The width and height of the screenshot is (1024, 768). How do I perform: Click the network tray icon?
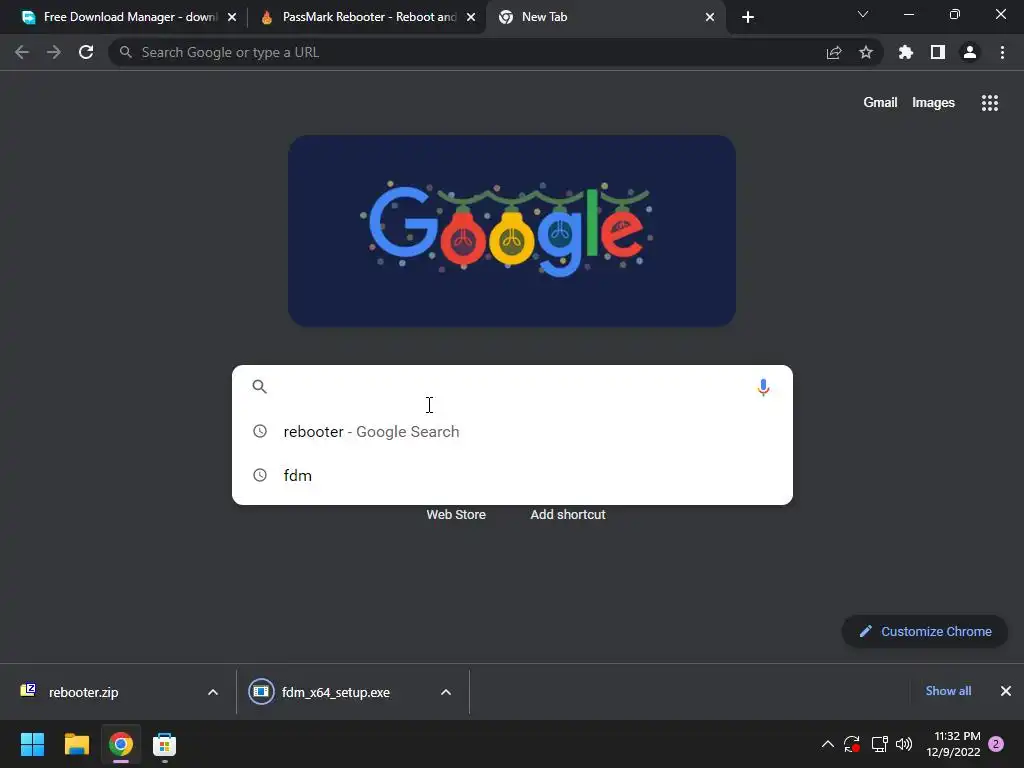click(x=880, y=744)
